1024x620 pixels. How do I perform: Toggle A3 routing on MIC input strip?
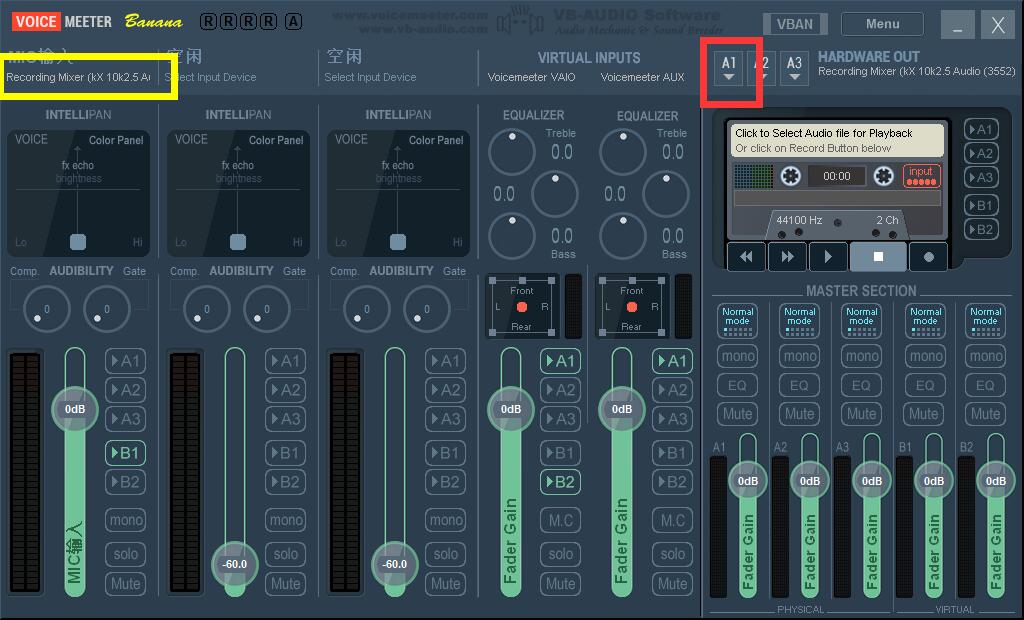[x=125, y=419]
